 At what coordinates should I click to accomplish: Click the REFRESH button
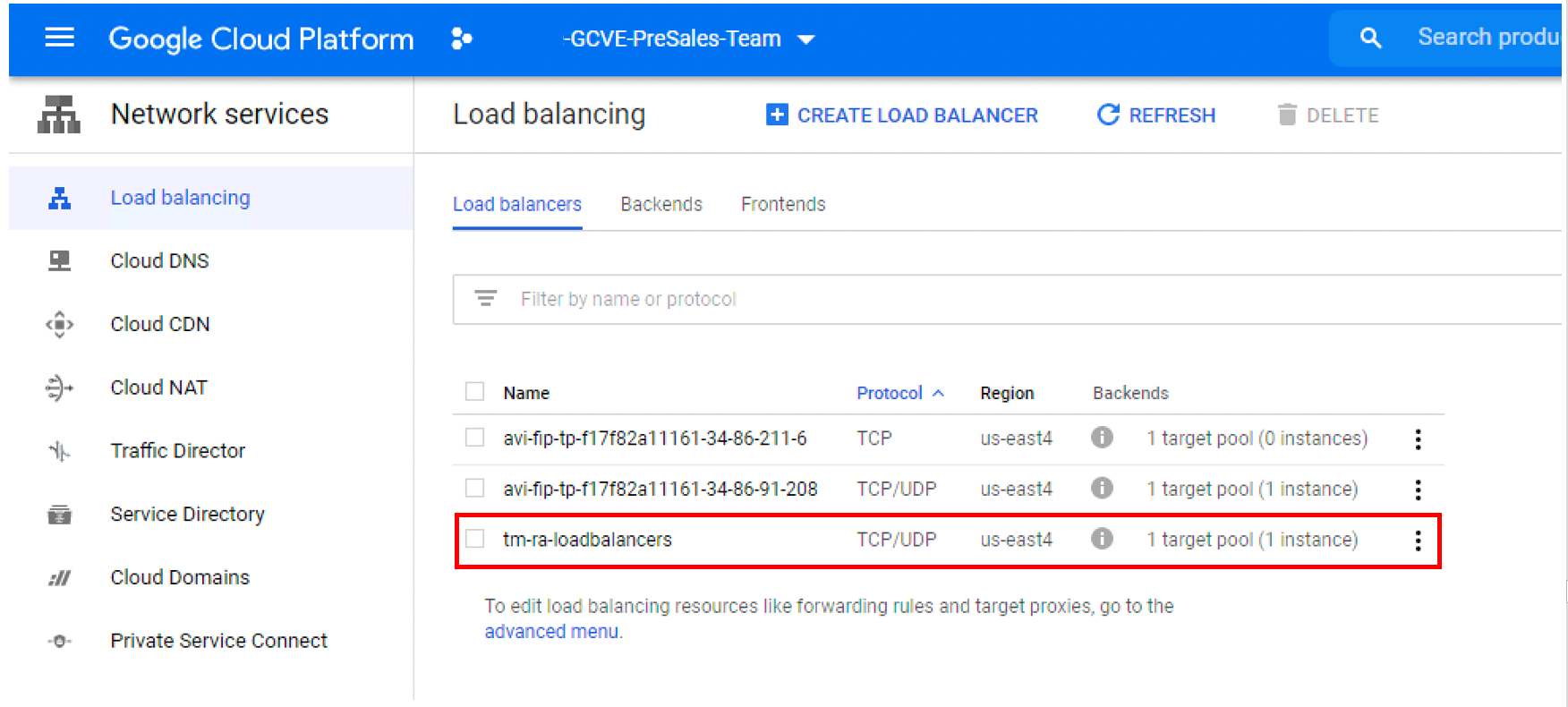[x=1156, y=115]
